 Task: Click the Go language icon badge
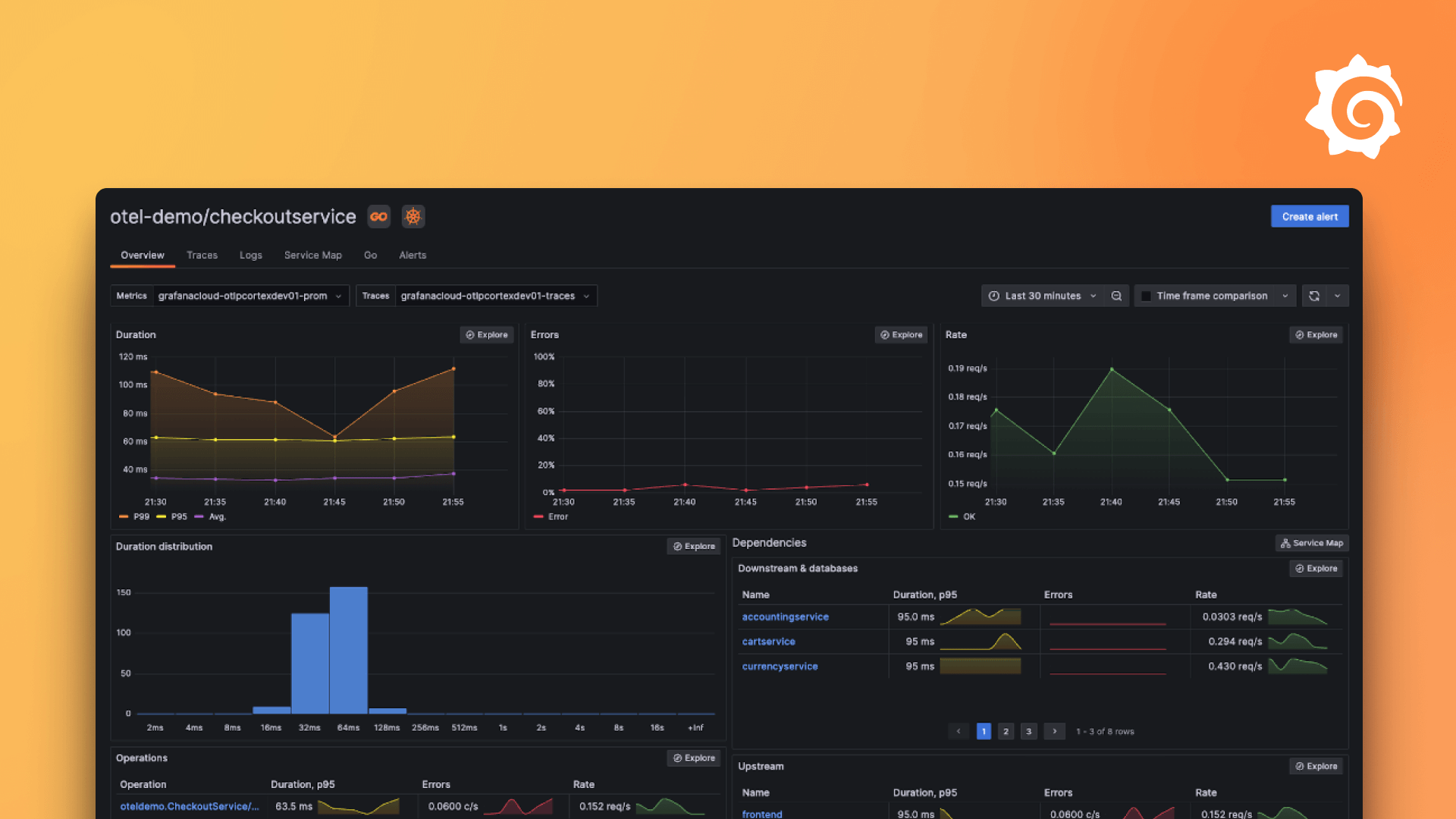(x=379, y=215)
